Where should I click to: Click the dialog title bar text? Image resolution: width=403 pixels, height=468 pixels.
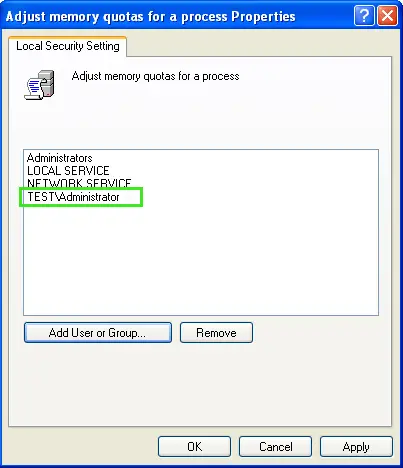(150, 16)
